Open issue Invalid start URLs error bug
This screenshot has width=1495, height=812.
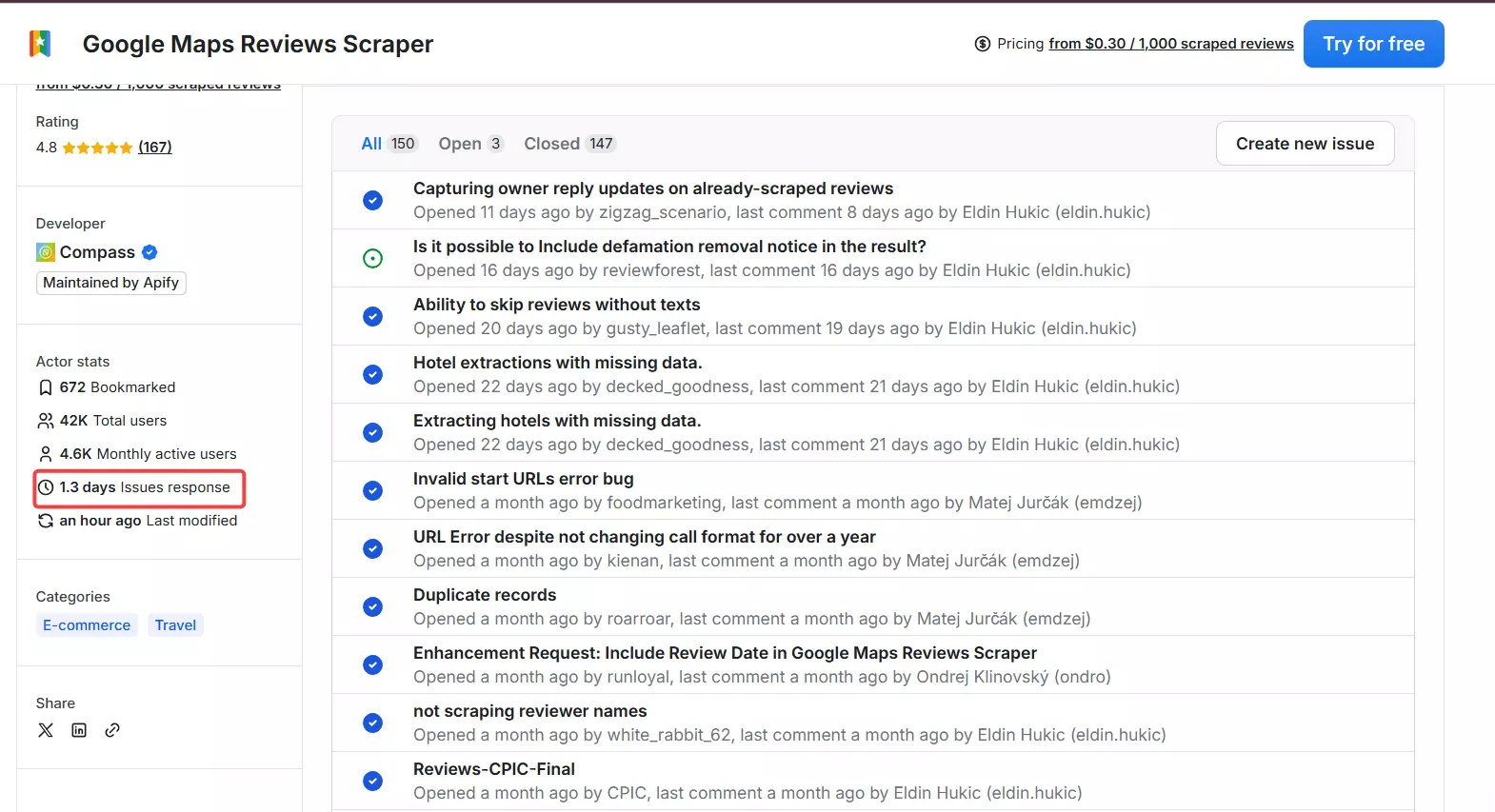point(523,479)
